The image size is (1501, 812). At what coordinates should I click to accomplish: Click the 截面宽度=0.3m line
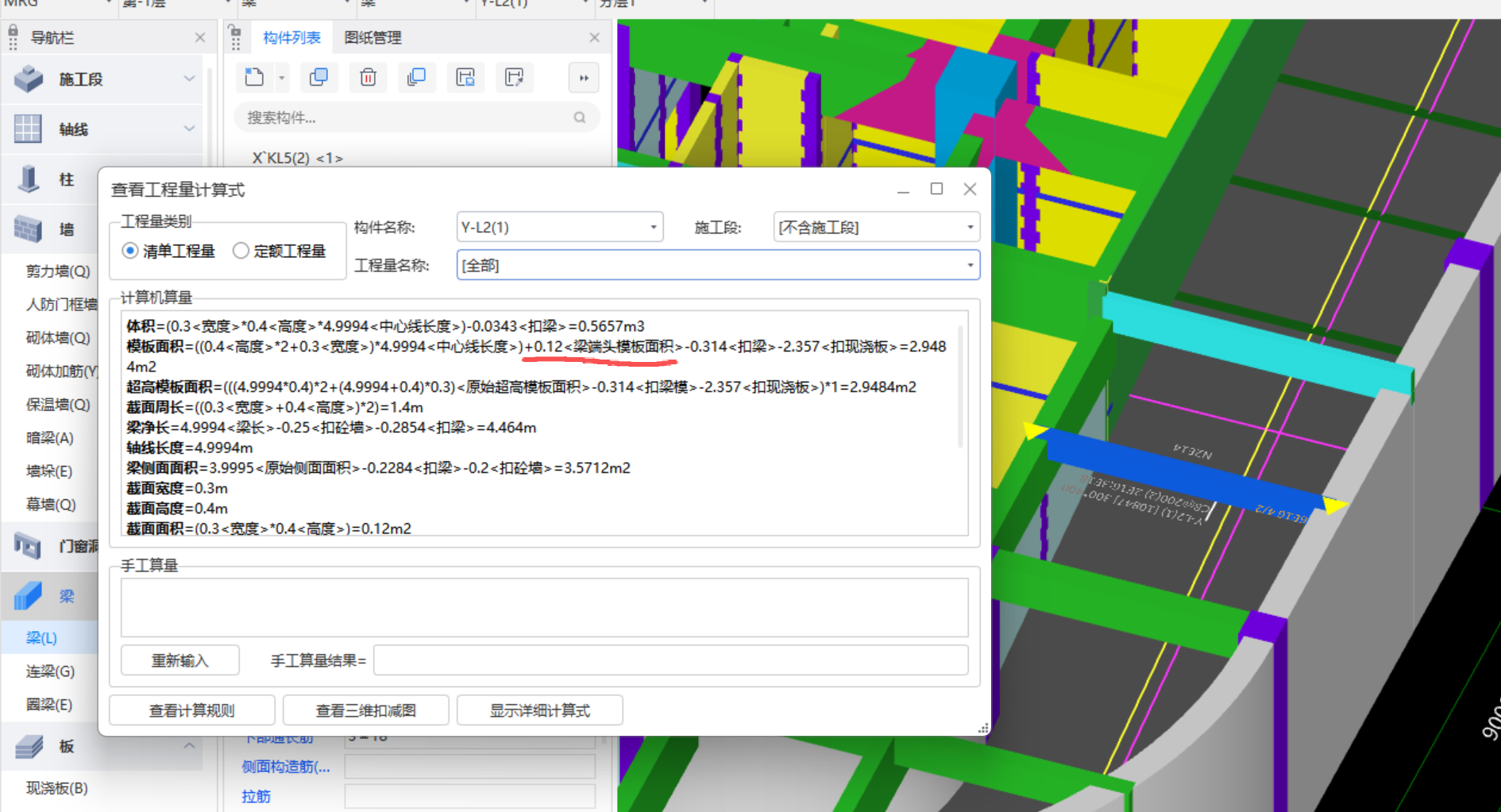177,488
